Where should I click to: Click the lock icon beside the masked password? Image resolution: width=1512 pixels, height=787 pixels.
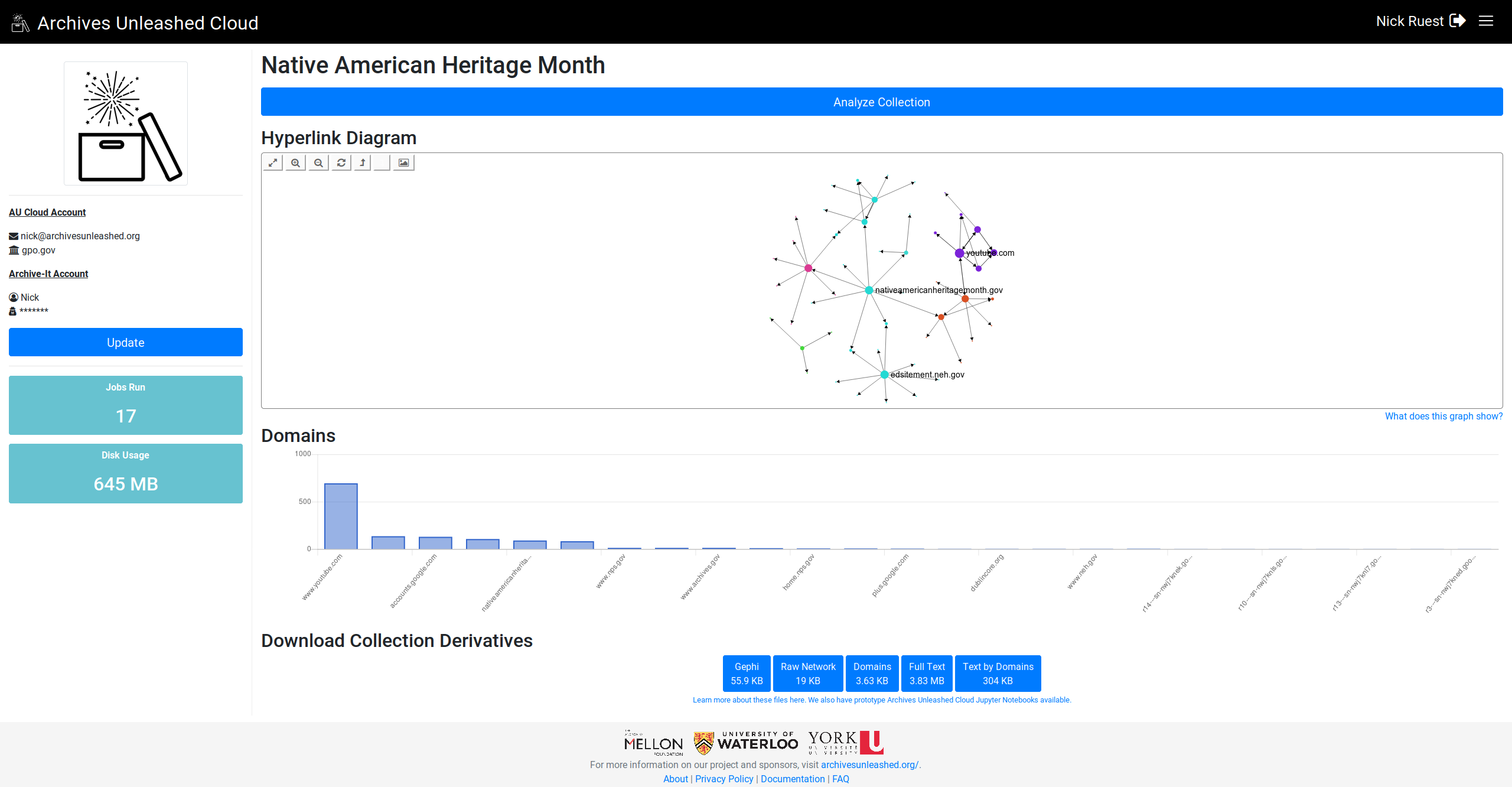click(x=12, y=311)
